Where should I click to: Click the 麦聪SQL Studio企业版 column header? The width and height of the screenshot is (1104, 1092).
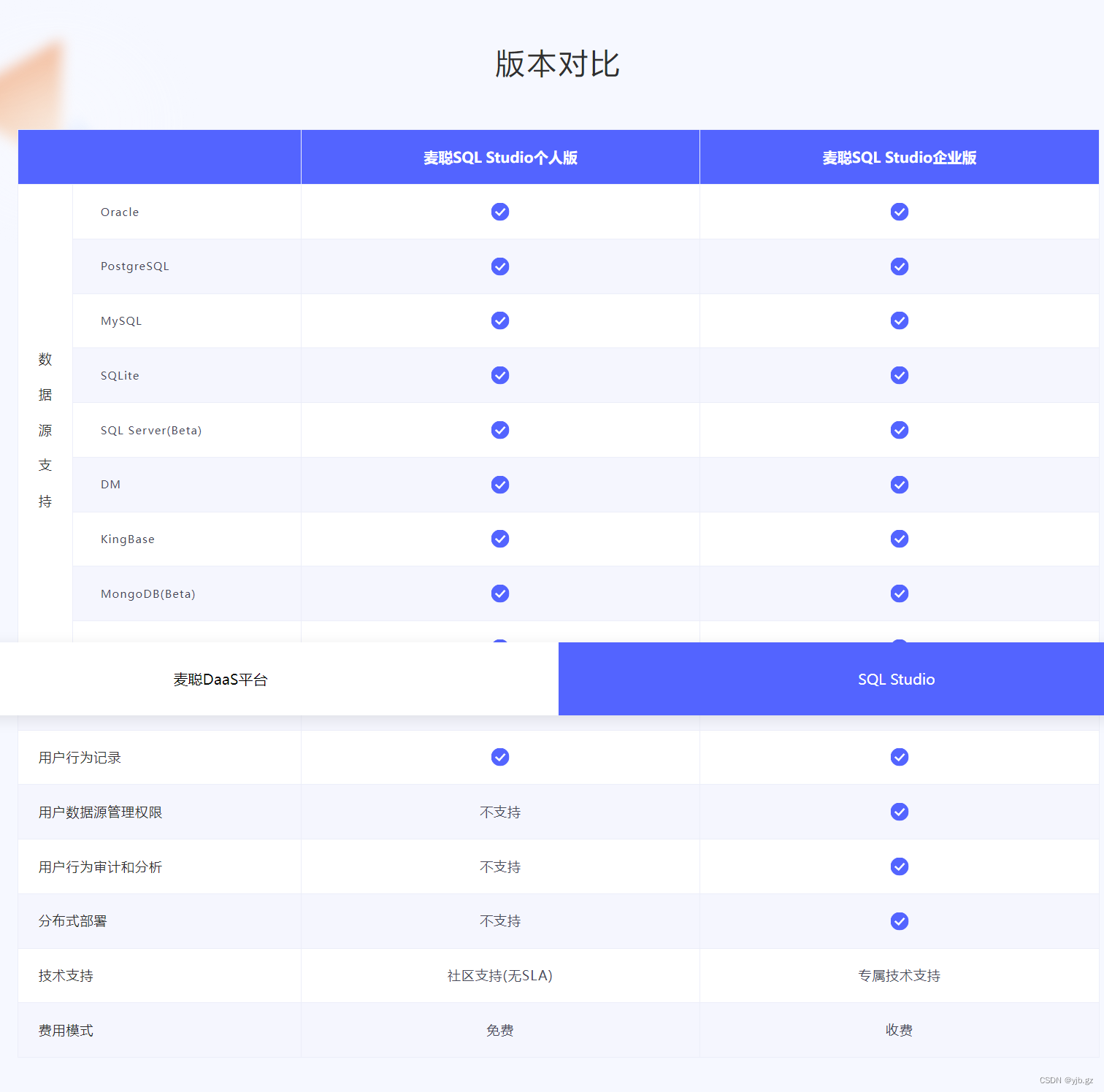pyautogui.click(x=899, y=157)
